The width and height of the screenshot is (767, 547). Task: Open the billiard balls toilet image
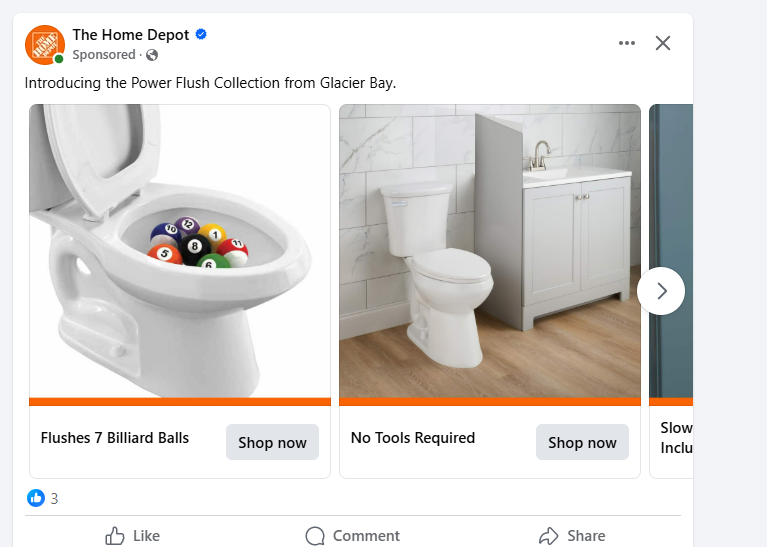pos(180,250)
